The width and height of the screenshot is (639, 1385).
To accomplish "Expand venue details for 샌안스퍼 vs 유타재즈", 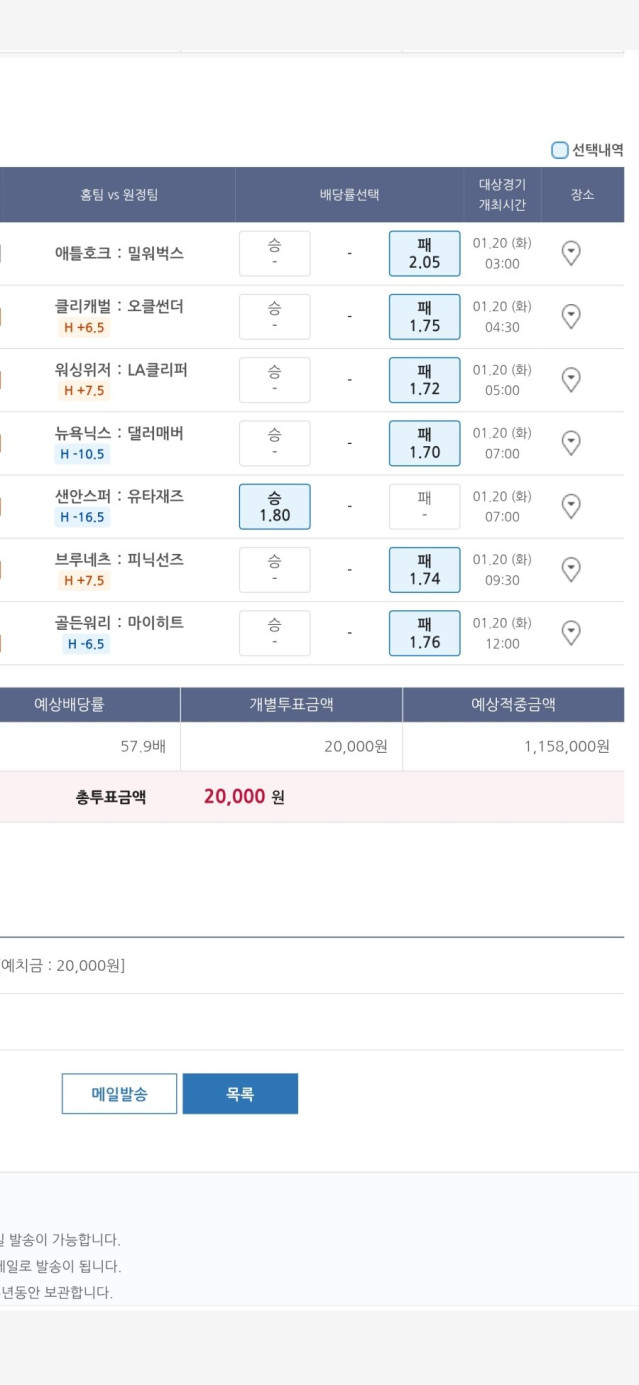I will click(x=570, y=506).
